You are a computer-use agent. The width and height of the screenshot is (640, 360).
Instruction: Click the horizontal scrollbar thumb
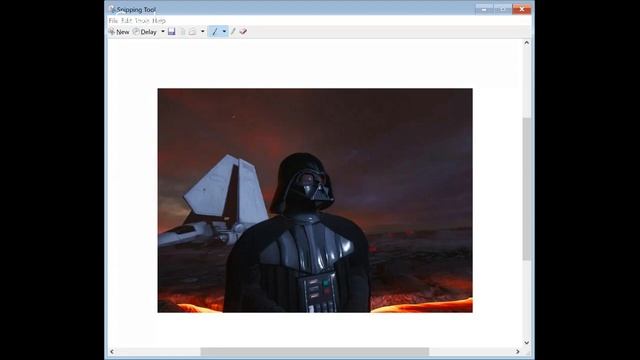pos(315,351)
